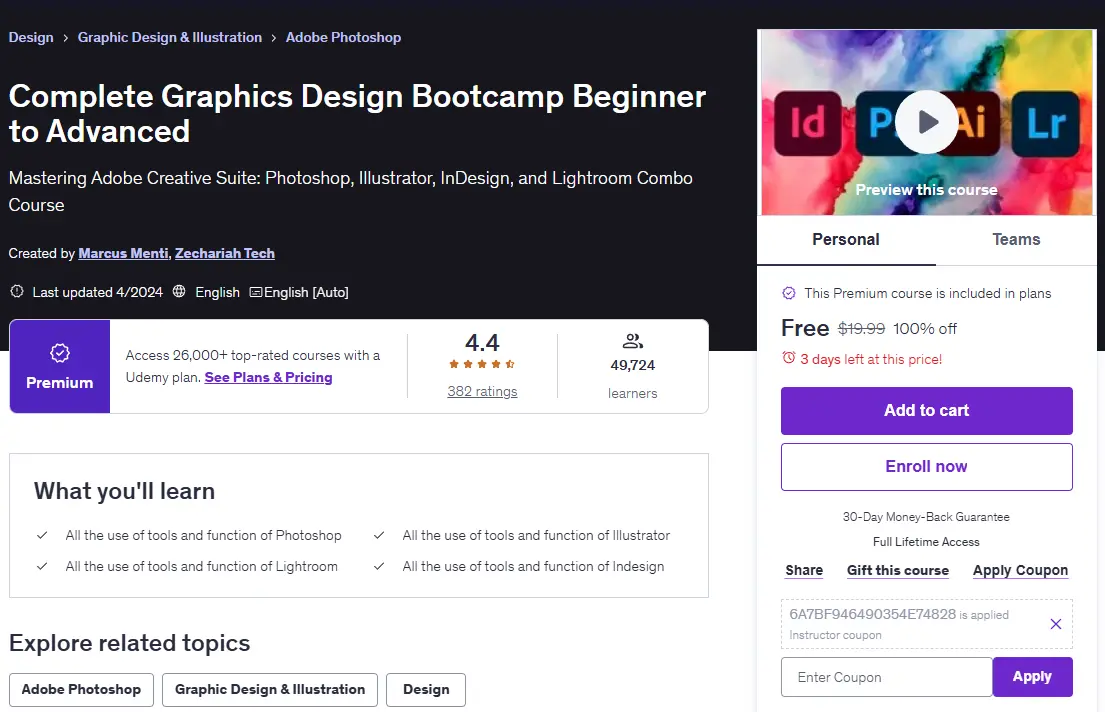Open Graphic Design & Illustration breadcrumb
The image size is (1105, 712).
coord(170,37)
